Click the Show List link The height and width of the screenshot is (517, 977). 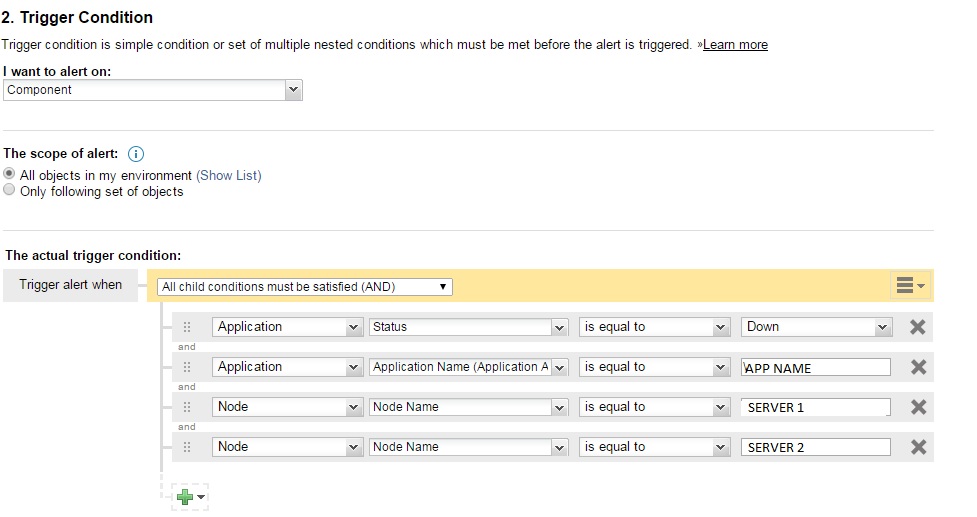click(229, 175)
